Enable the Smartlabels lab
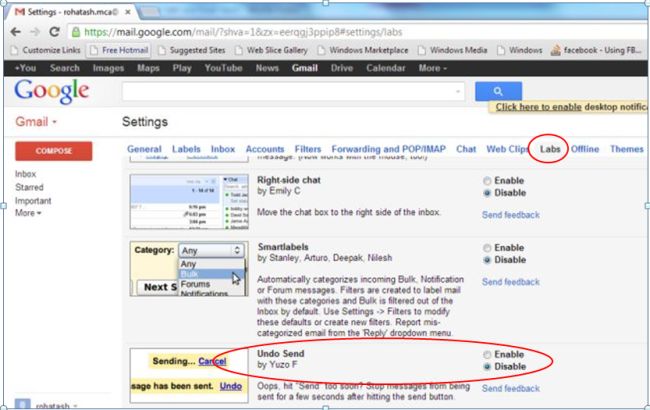650x410 pixels. point(487,248)
